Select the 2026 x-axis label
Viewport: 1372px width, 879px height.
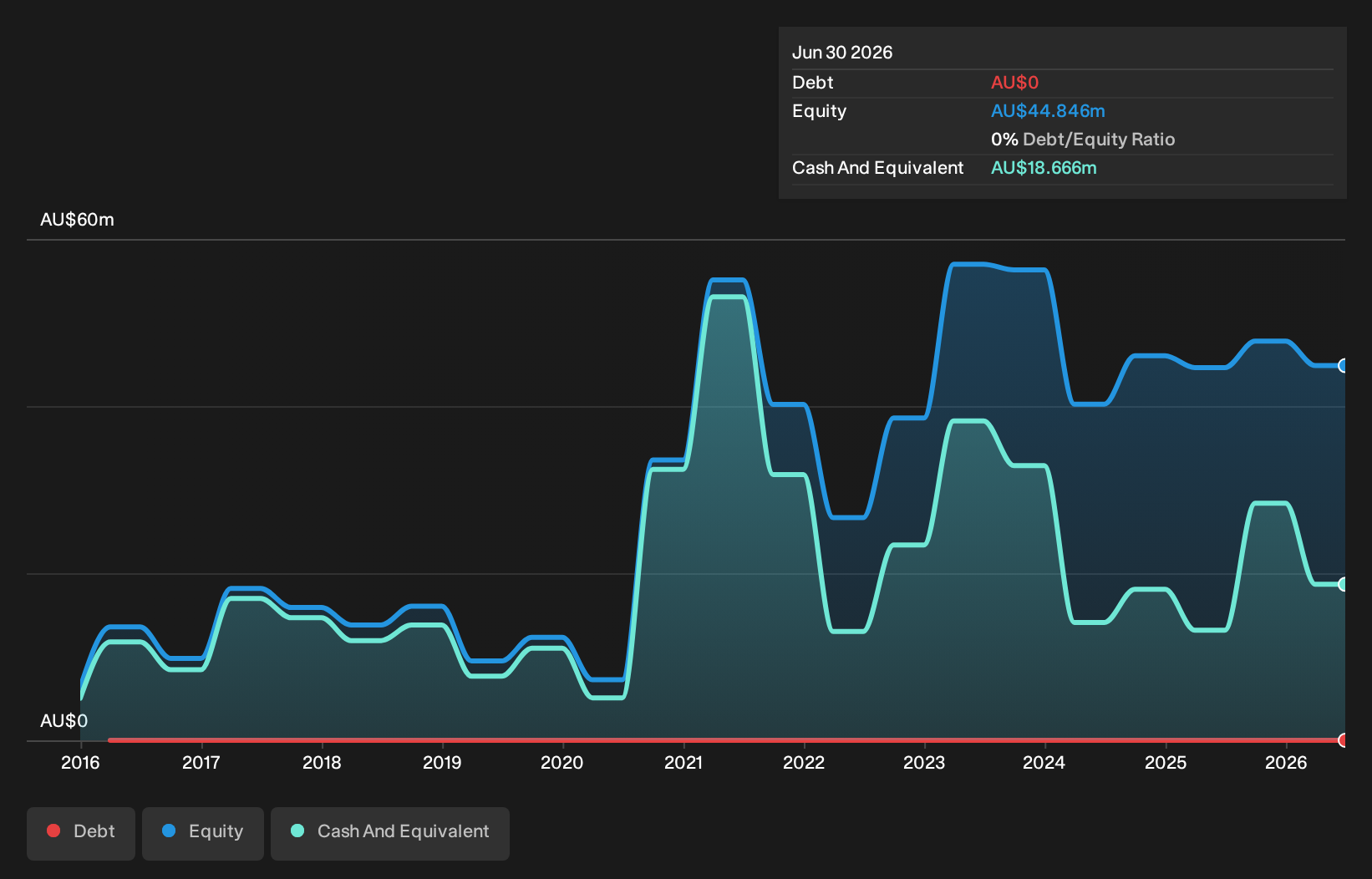1286,762
